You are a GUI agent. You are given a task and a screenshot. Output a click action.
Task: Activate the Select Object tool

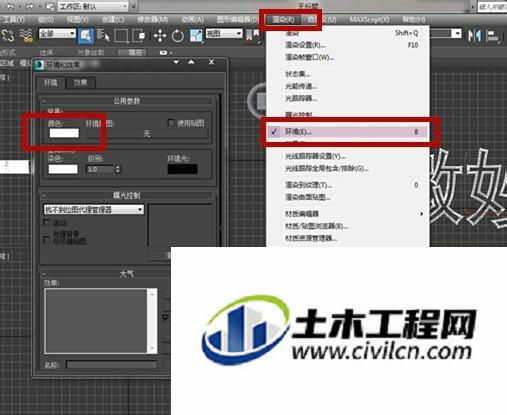[x=86, y=36]
